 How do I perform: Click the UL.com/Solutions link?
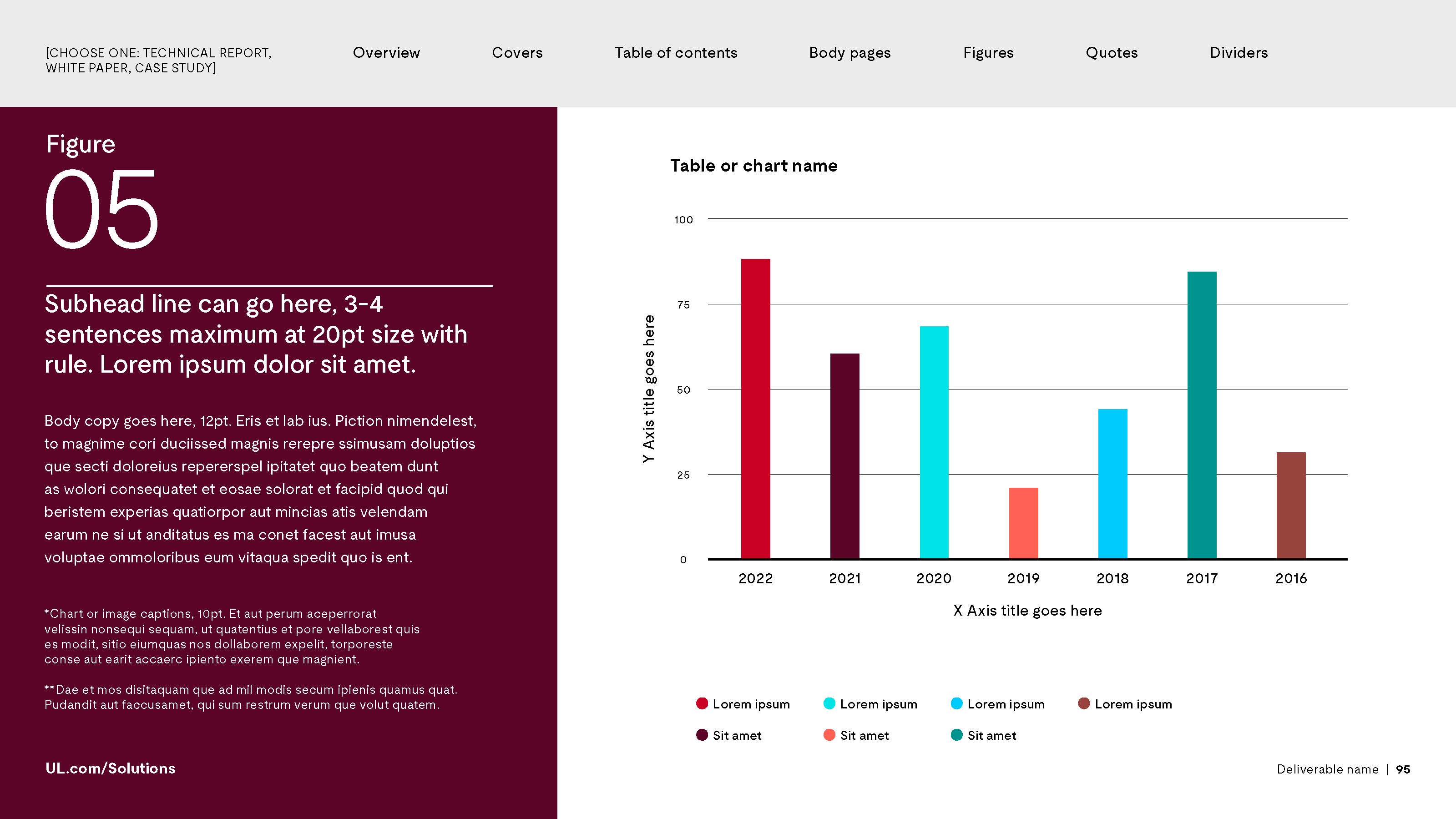point(110,768)
